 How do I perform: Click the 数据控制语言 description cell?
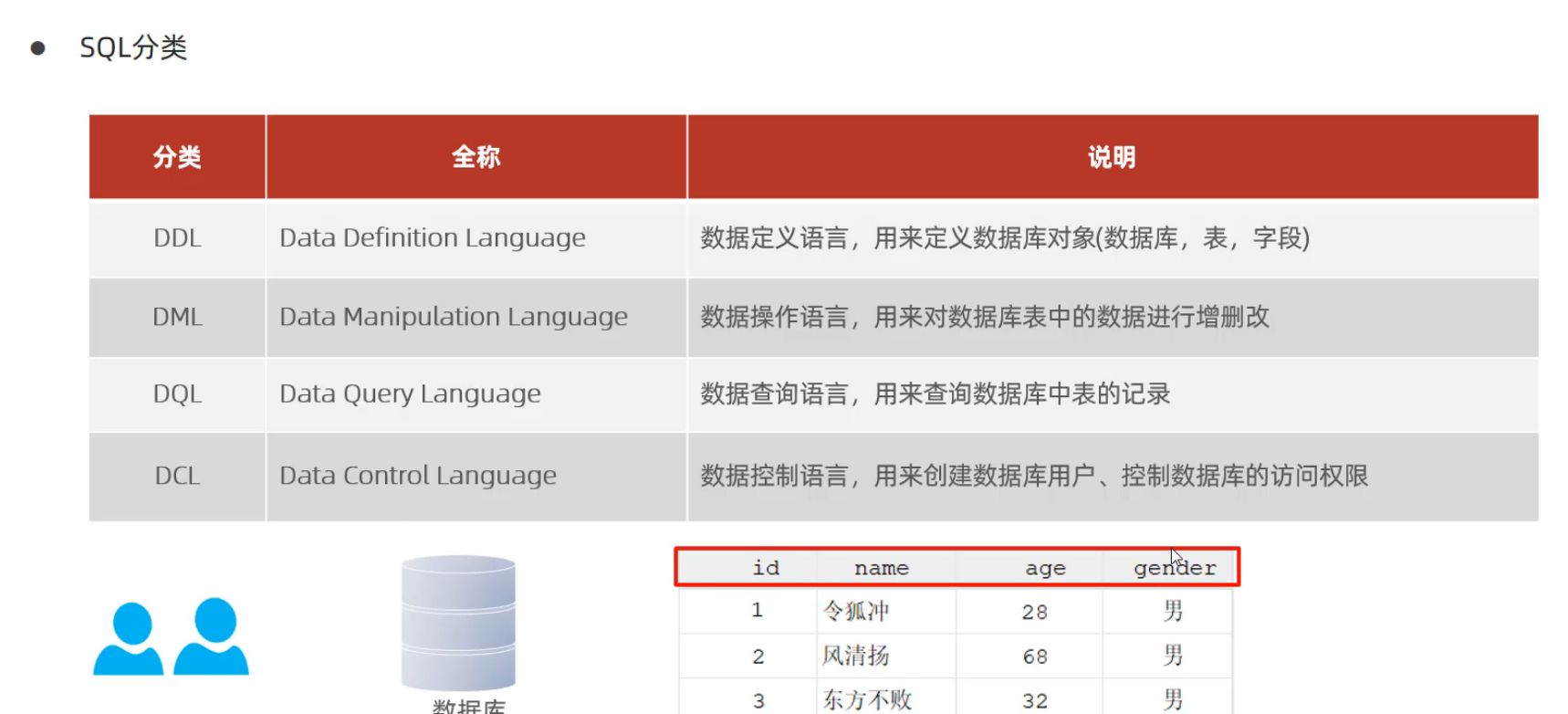click(1113, 476)
